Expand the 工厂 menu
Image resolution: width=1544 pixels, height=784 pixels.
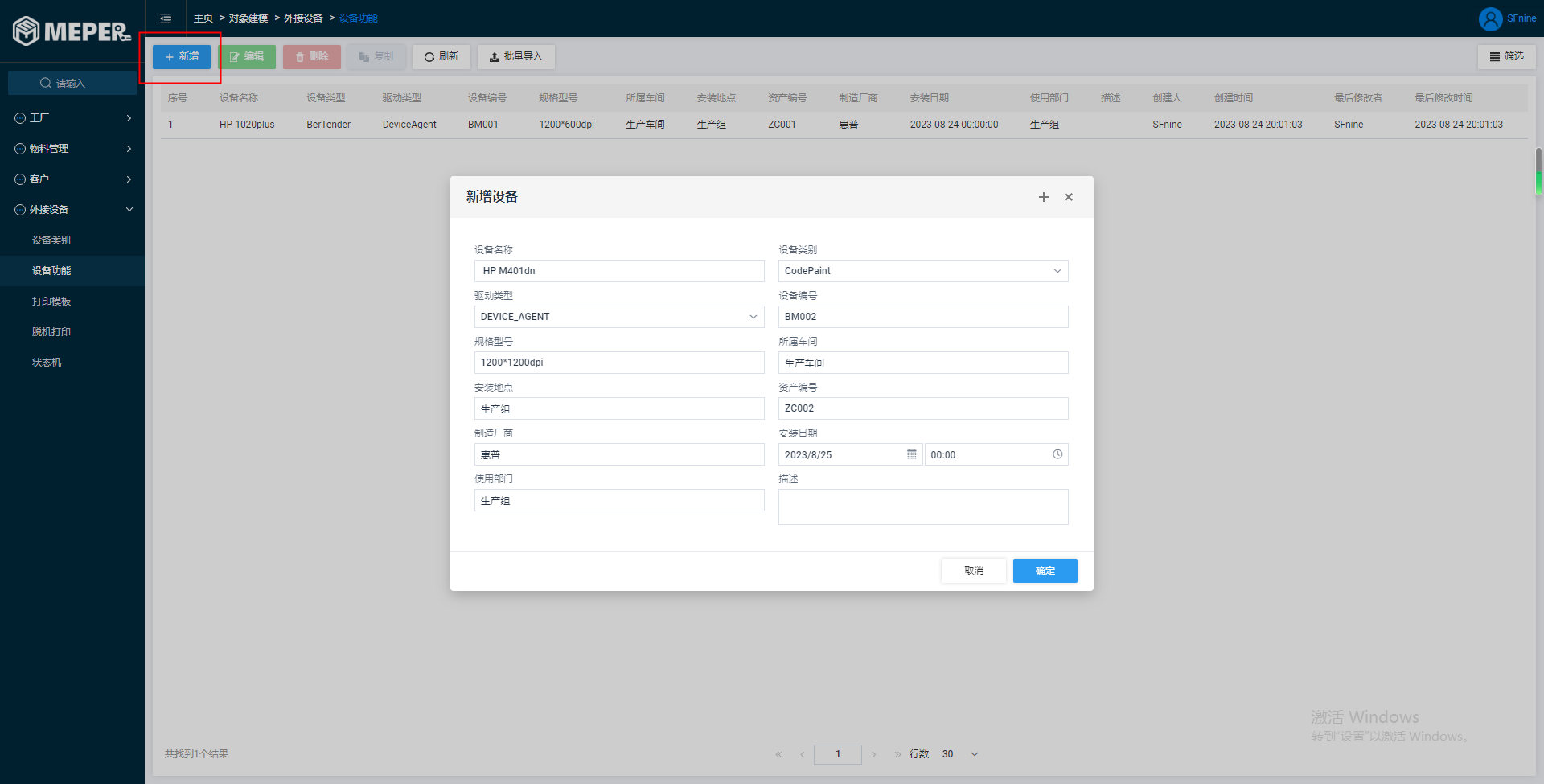click(72, 118)
